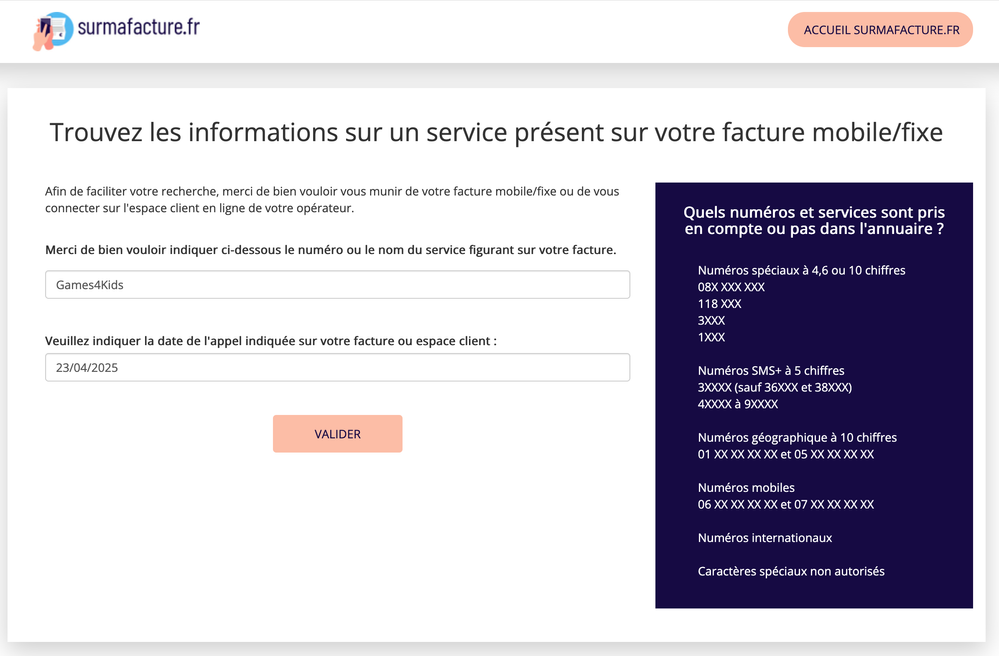Screen dimensions: 999x656
Task: Click the 3XXXX (sauf 36XXX et 38XXX) entry
Action: tap(774, 387)
